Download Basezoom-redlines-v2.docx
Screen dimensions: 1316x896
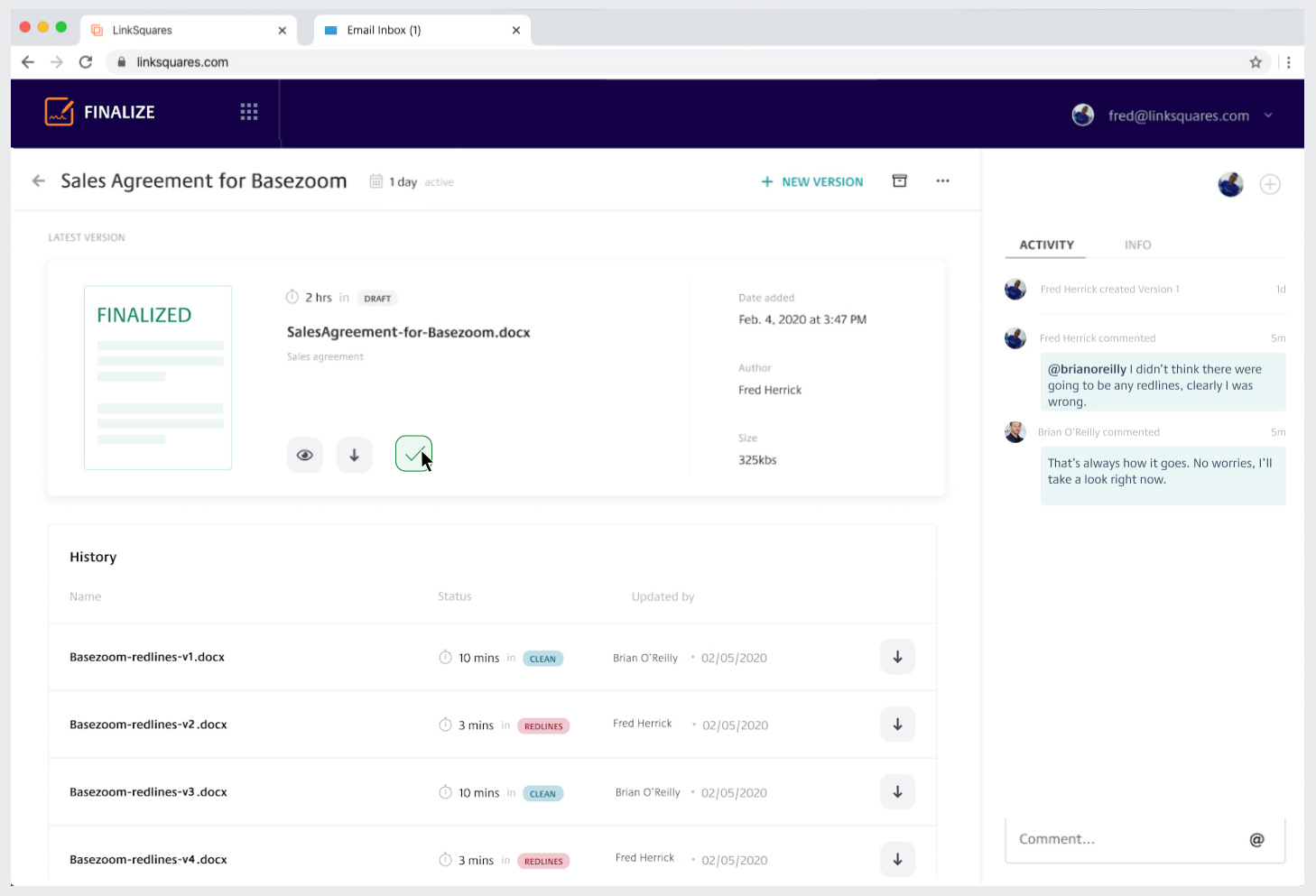coord(897,725)
